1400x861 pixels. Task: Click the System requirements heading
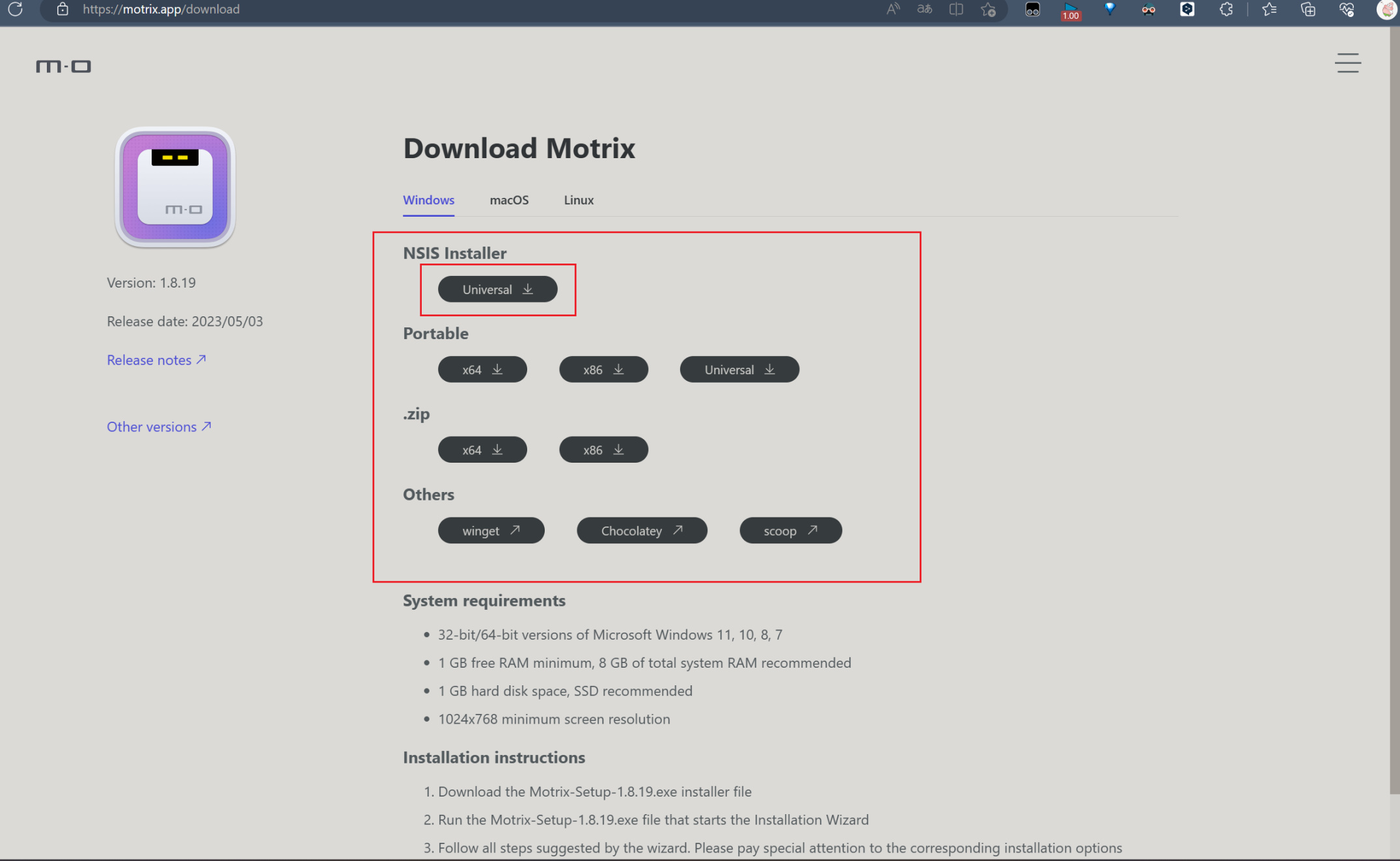pyautogui.click(x=484, y=600)
